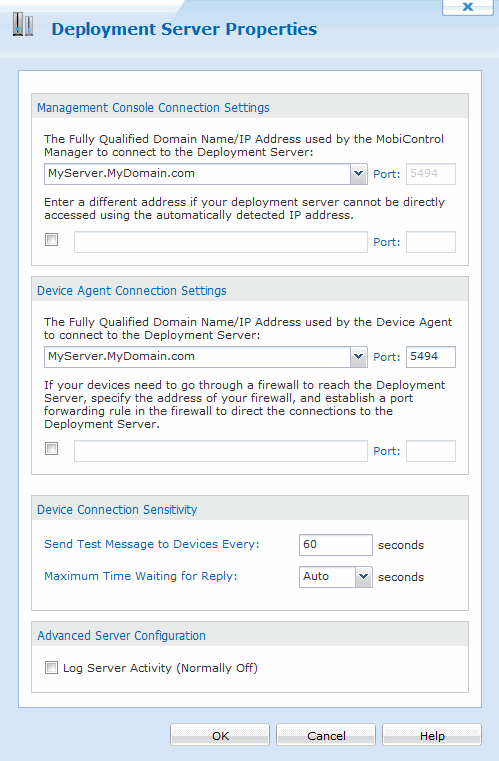Click the Cancel button
Screen dimensions: 499x761
326,735
